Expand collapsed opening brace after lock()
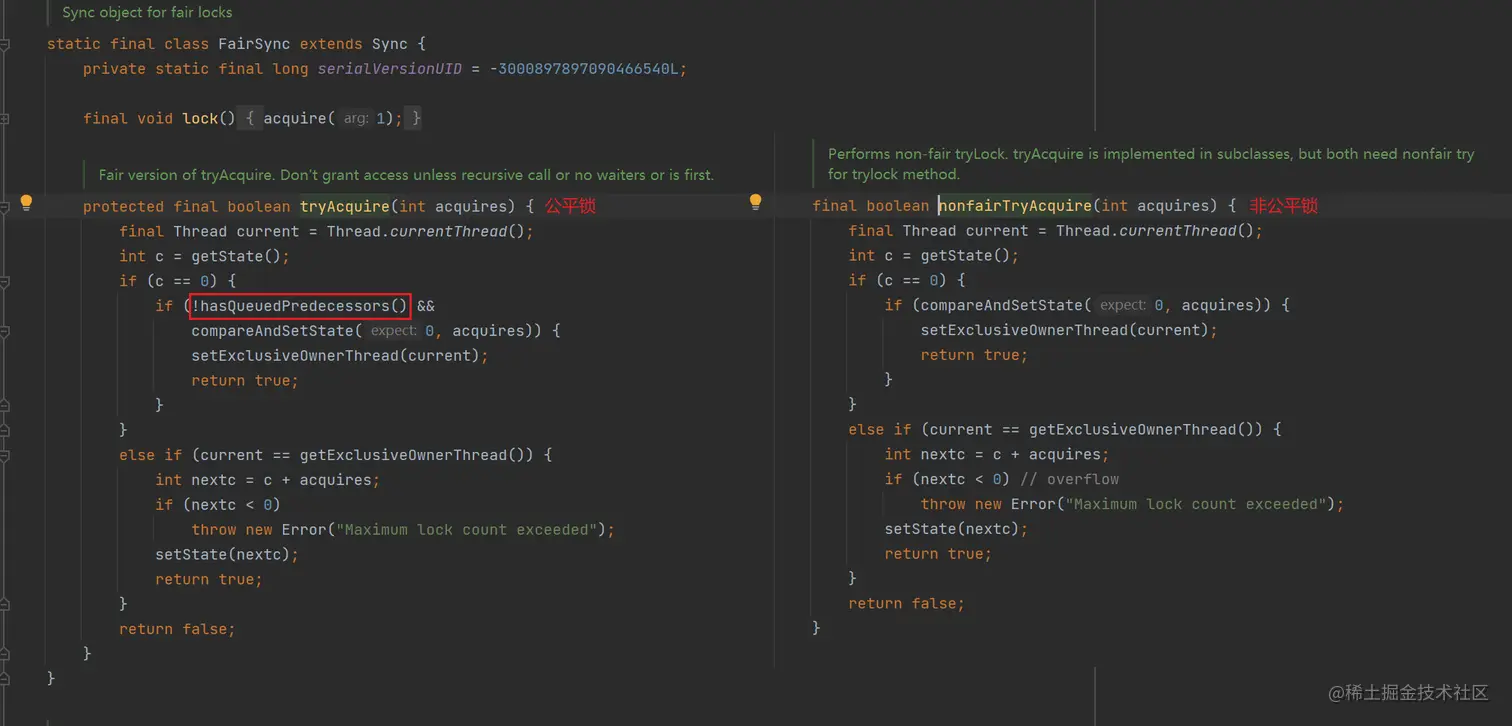 pyautogui.click(x=250, y=118)
